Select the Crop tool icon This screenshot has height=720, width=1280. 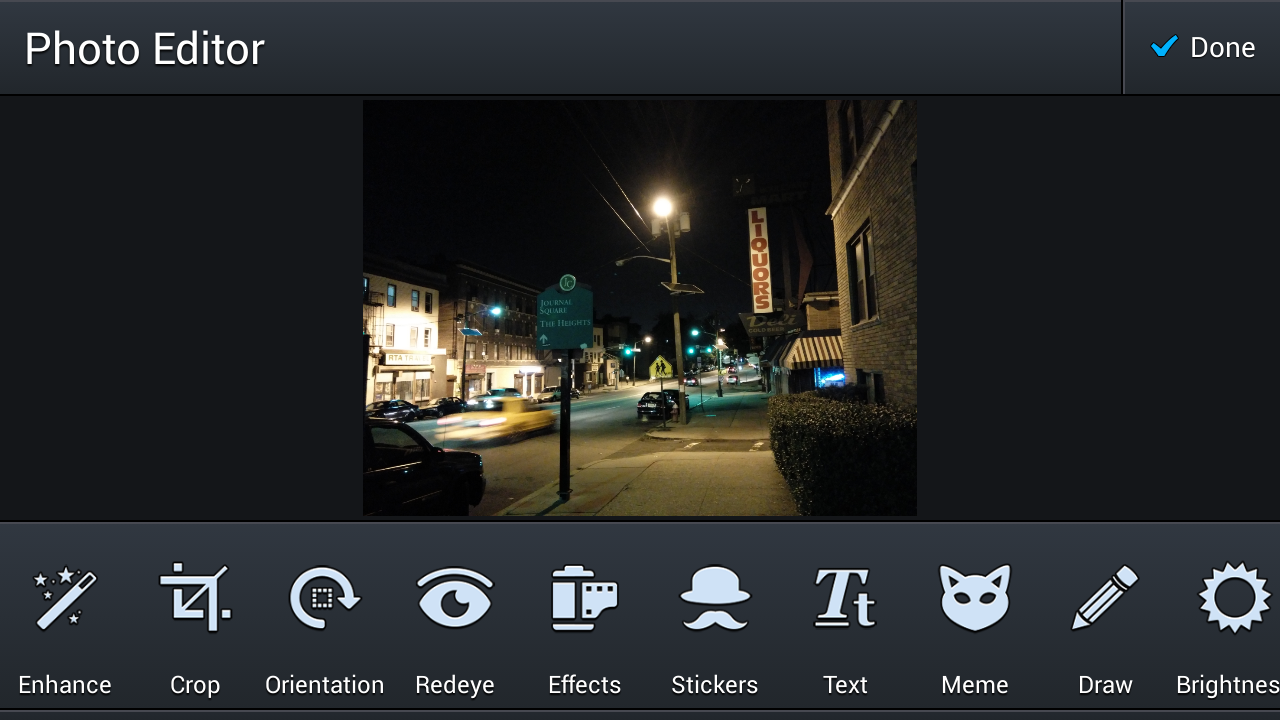[195, 598]
